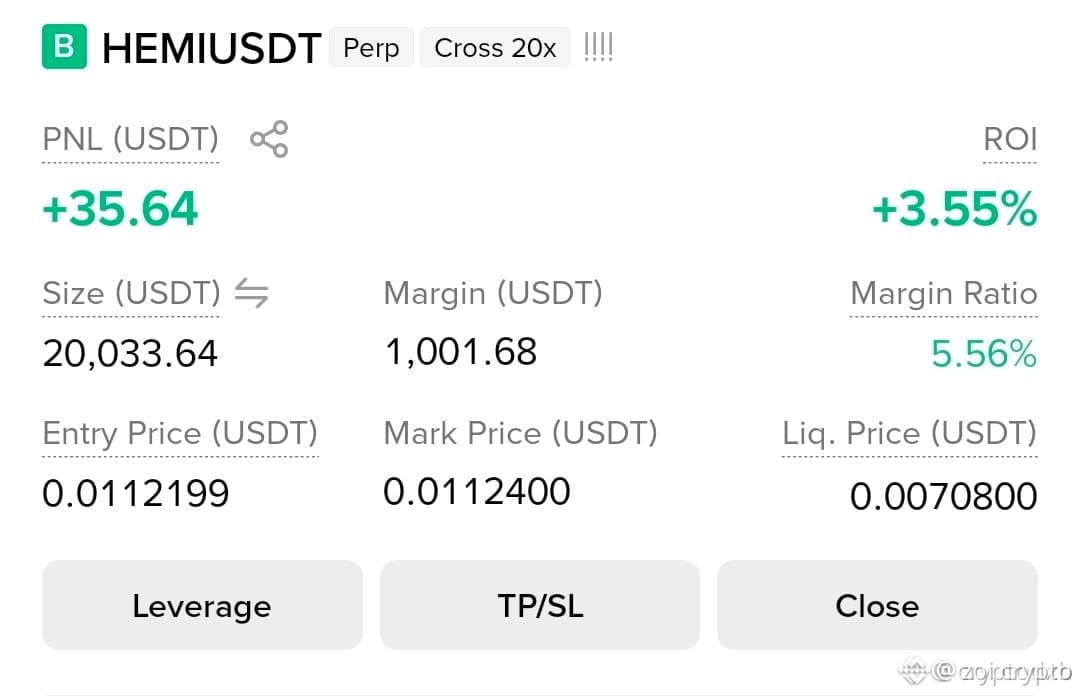The height and width of the screenshot is (696, 1080).
Task: Click the ADL indicator bars icon
Action: pos(598,47)
